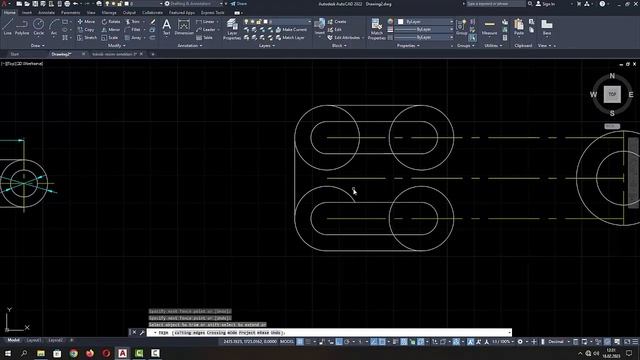
Task: Click the Trim command
Action: click(x=132, y=22)
